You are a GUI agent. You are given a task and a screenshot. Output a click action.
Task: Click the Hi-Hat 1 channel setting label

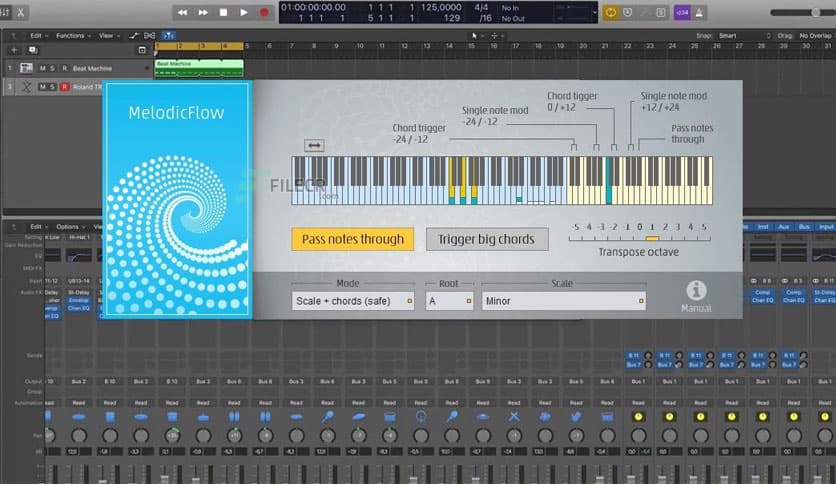click(79, 237)
